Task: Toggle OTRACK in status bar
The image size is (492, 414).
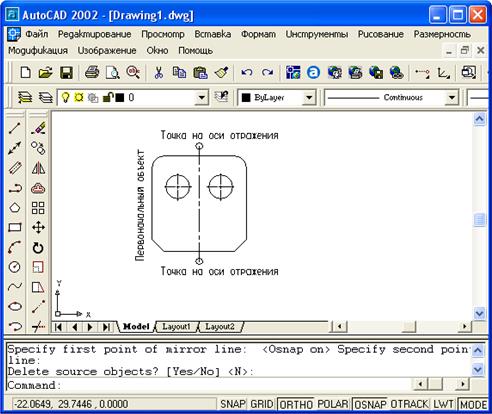Action: pos(409,404)
